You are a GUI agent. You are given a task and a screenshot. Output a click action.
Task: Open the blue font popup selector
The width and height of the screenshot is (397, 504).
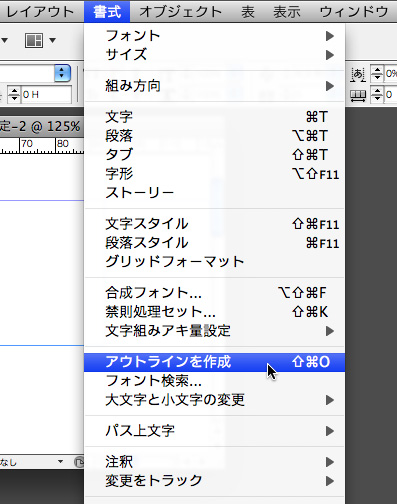tap(62, 73)
